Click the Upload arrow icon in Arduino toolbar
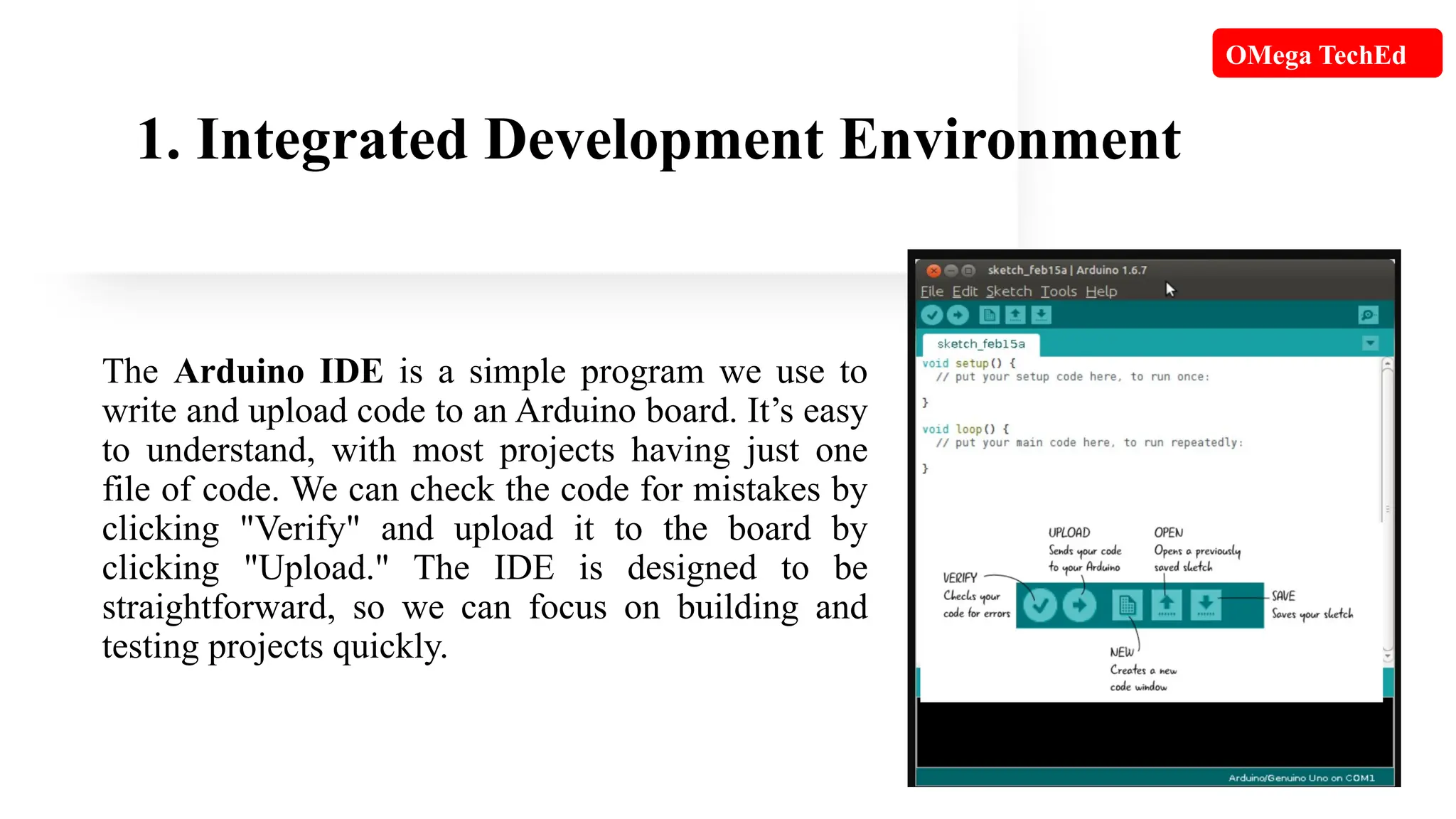The width and height of the screenshot is (1456, 819). coord(958,315)
